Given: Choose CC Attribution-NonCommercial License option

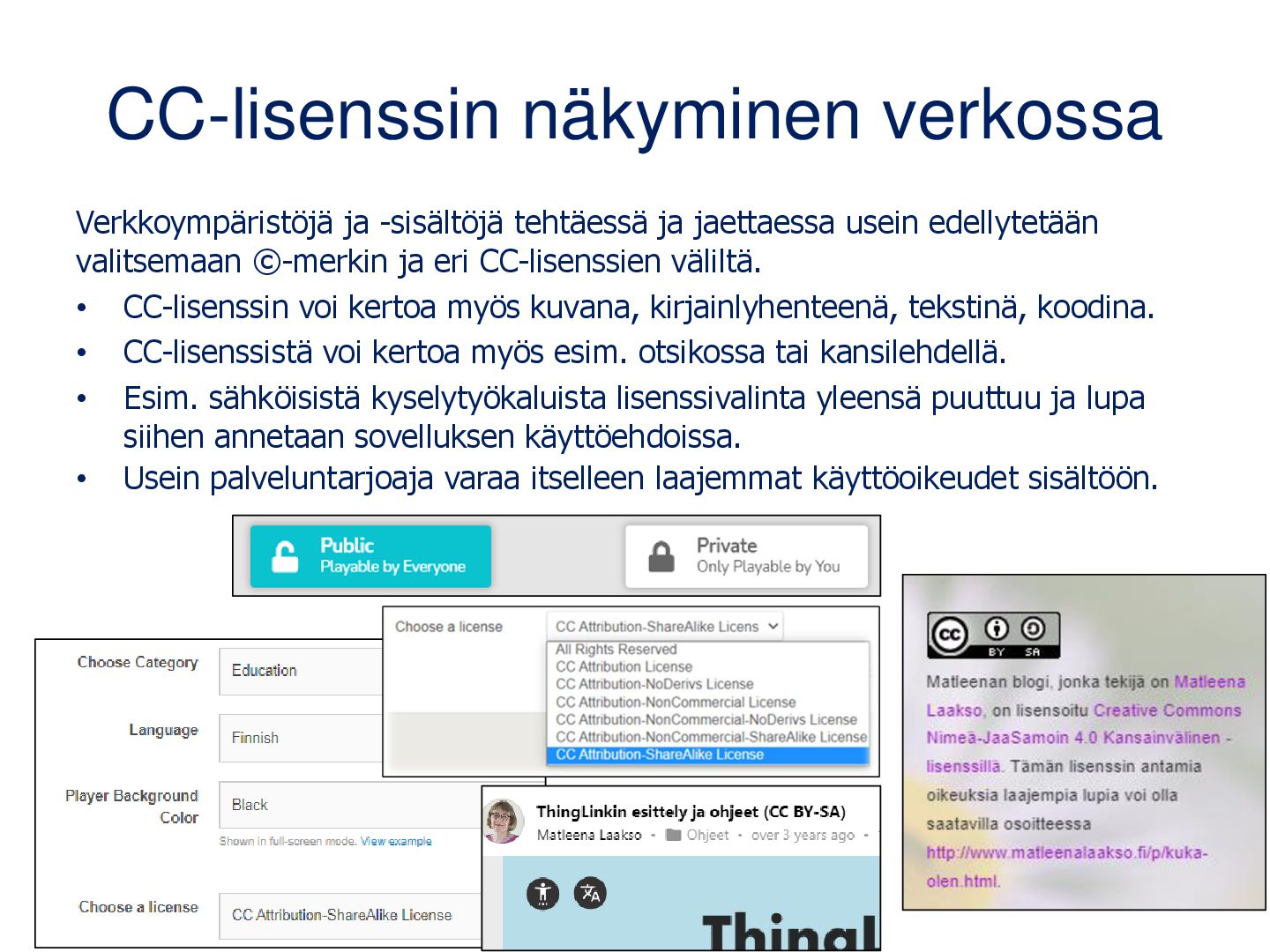Looking at the screenshot, I should pyautogui.click(x=676, y=702).
